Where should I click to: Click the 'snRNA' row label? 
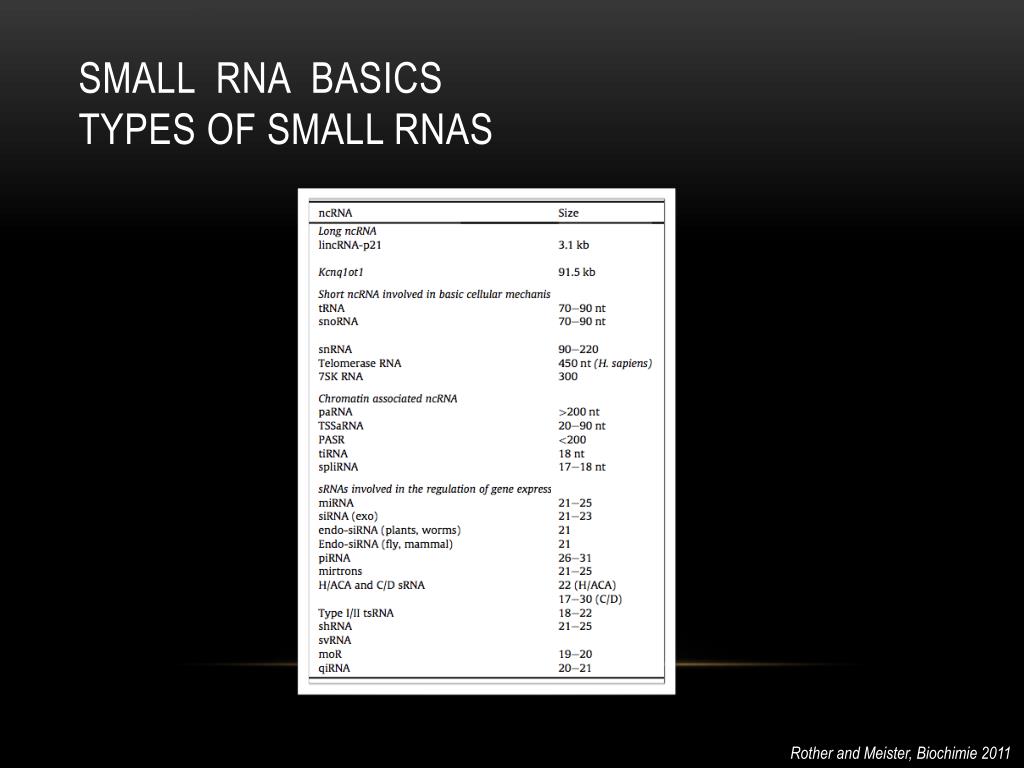click(x=335, y=349)
